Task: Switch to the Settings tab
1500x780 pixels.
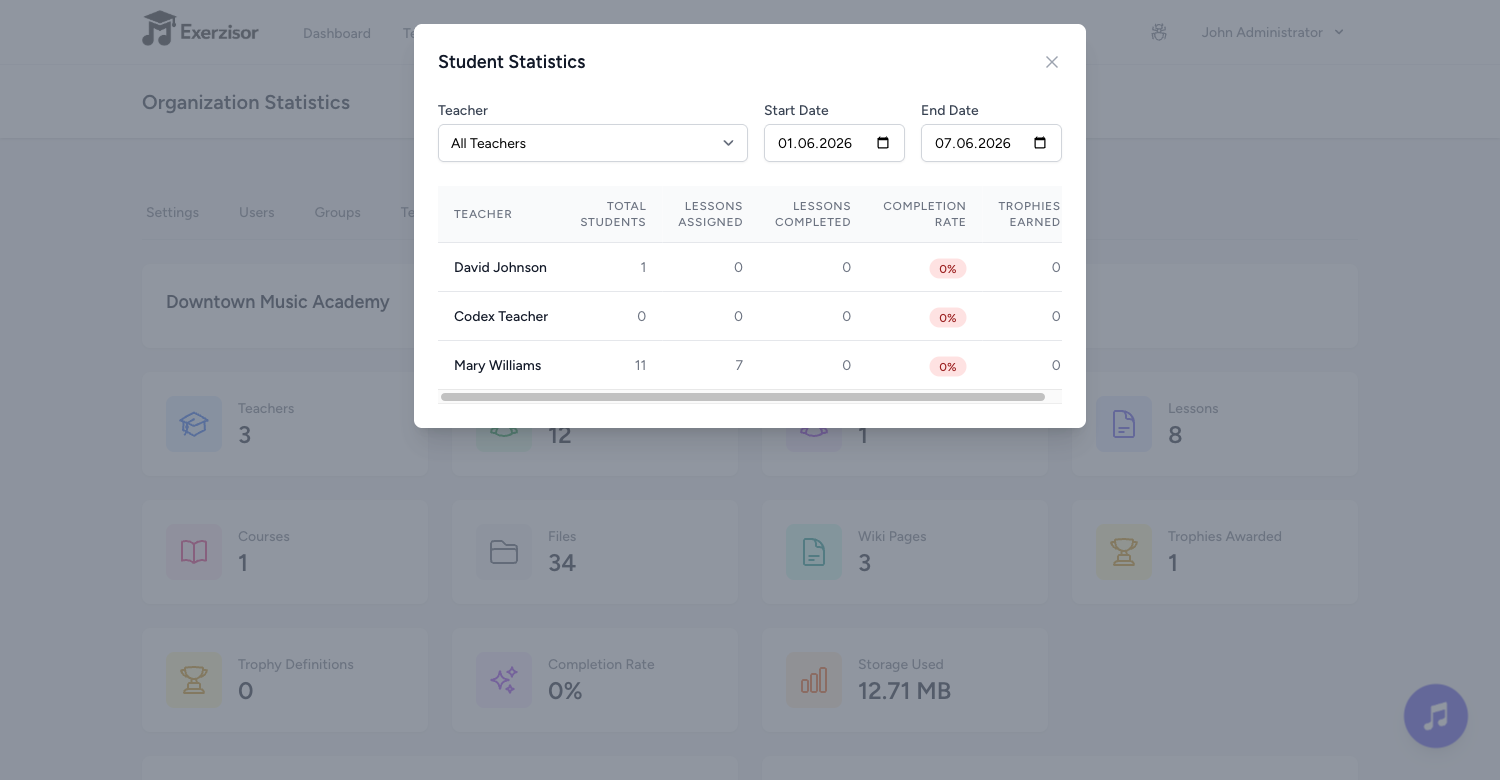Action: pos(172,212)
